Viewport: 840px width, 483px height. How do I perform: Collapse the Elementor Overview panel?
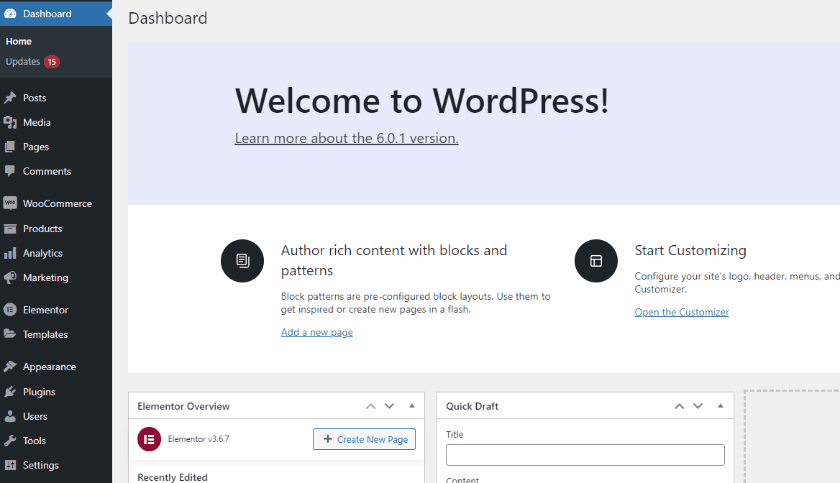click(411, 406)
